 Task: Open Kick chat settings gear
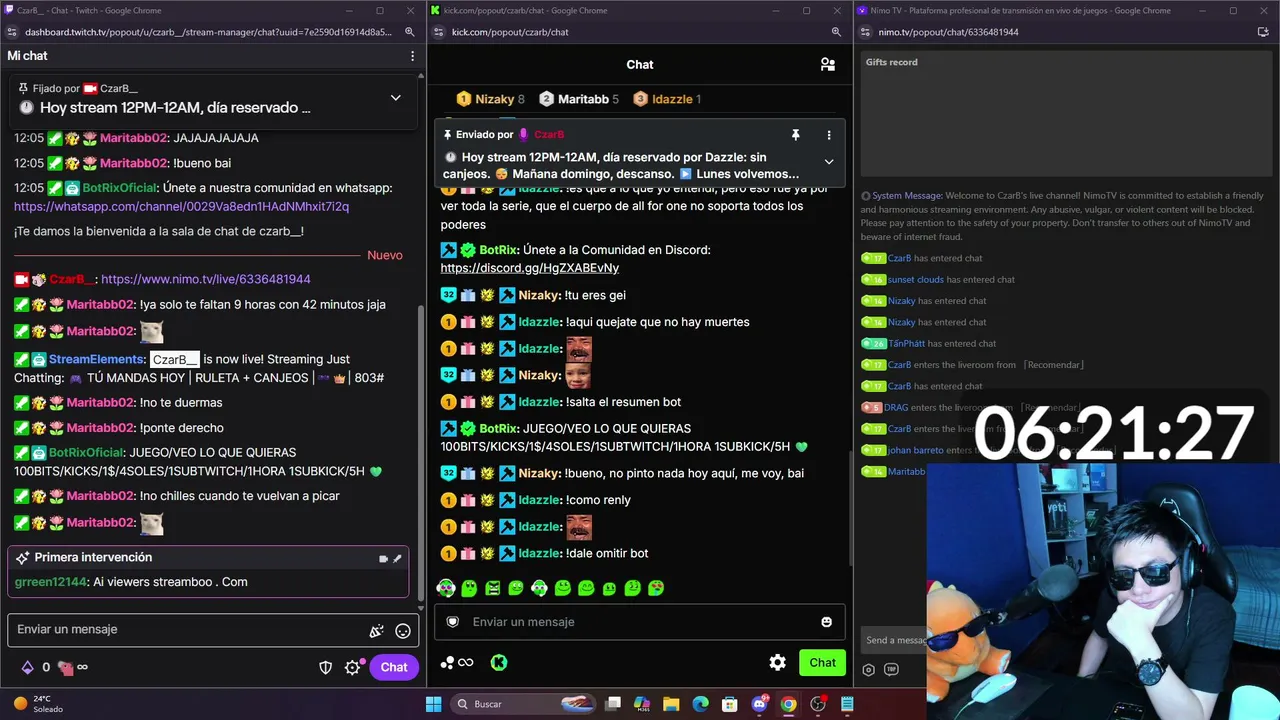pyautogui.click(x=777, y=662)
